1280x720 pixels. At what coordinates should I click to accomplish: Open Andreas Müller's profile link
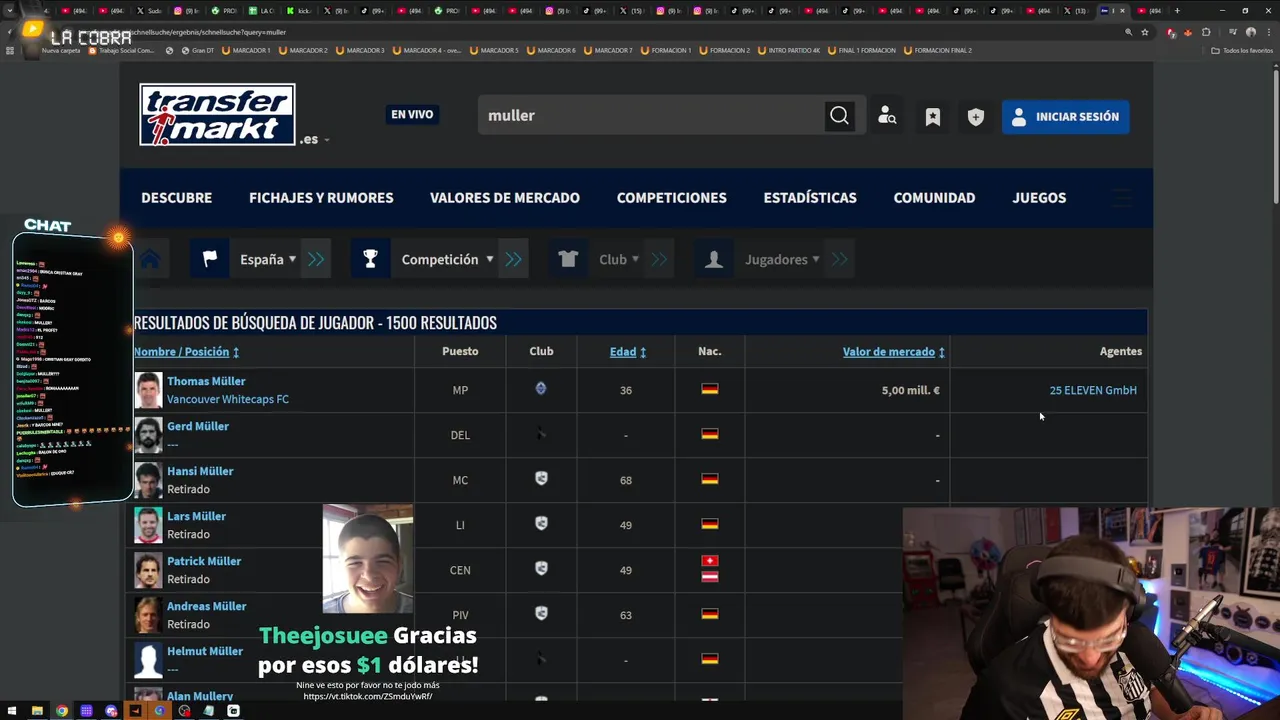click(x=206, y=606)
